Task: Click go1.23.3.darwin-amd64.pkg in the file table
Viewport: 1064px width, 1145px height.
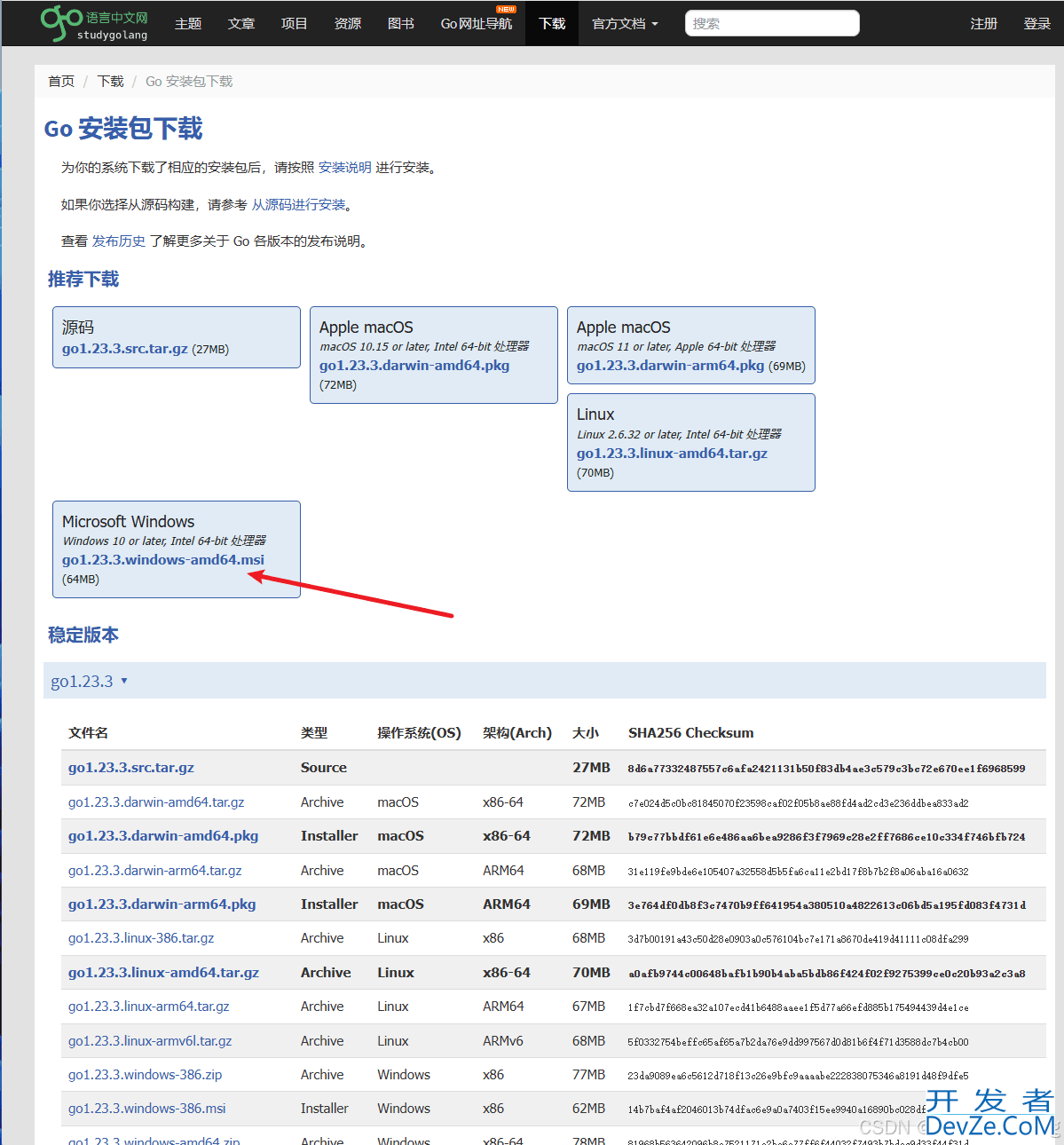Action: click(163, 836)
